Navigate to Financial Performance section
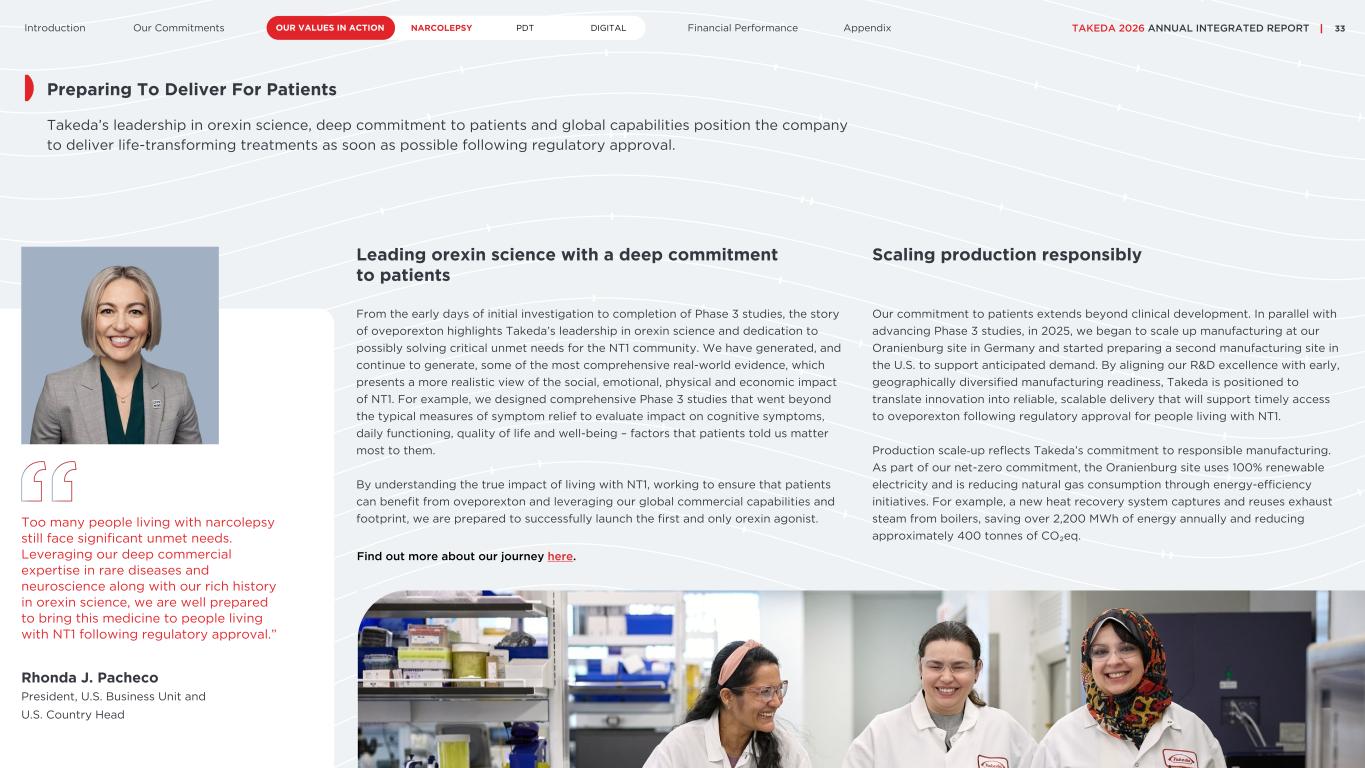The image size is (1365, 768). point(743,28)
